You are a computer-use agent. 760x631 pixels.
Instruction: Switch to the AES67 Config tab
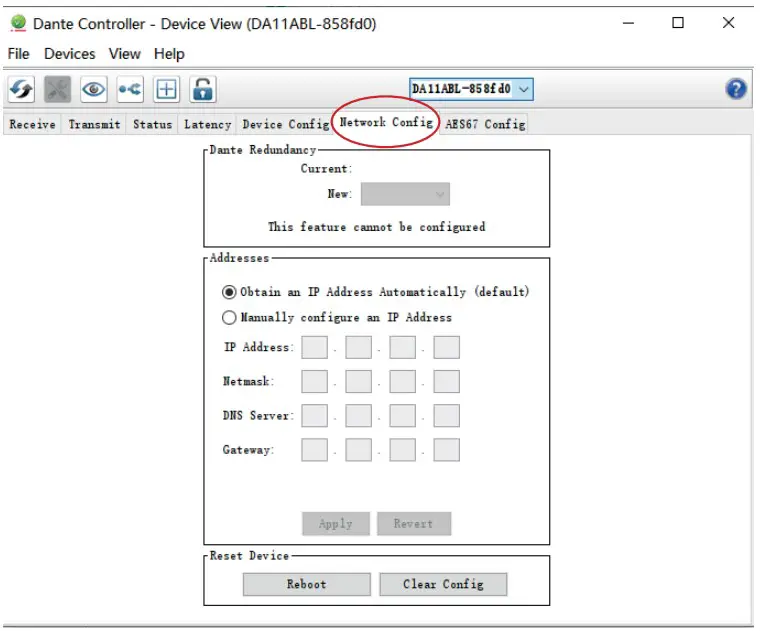click(485, 125)
